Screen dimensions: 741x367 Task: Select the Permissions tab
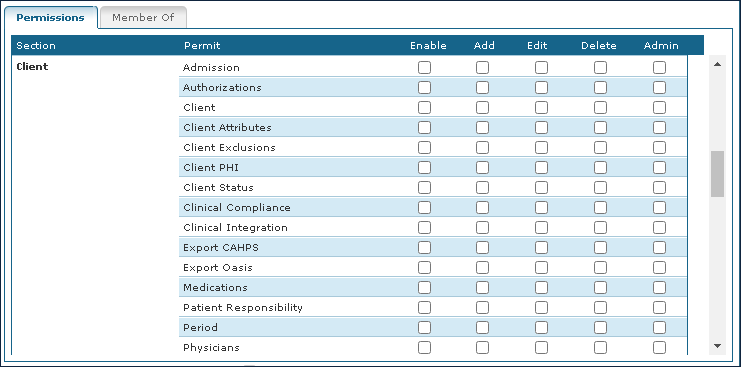pos(51,17)
